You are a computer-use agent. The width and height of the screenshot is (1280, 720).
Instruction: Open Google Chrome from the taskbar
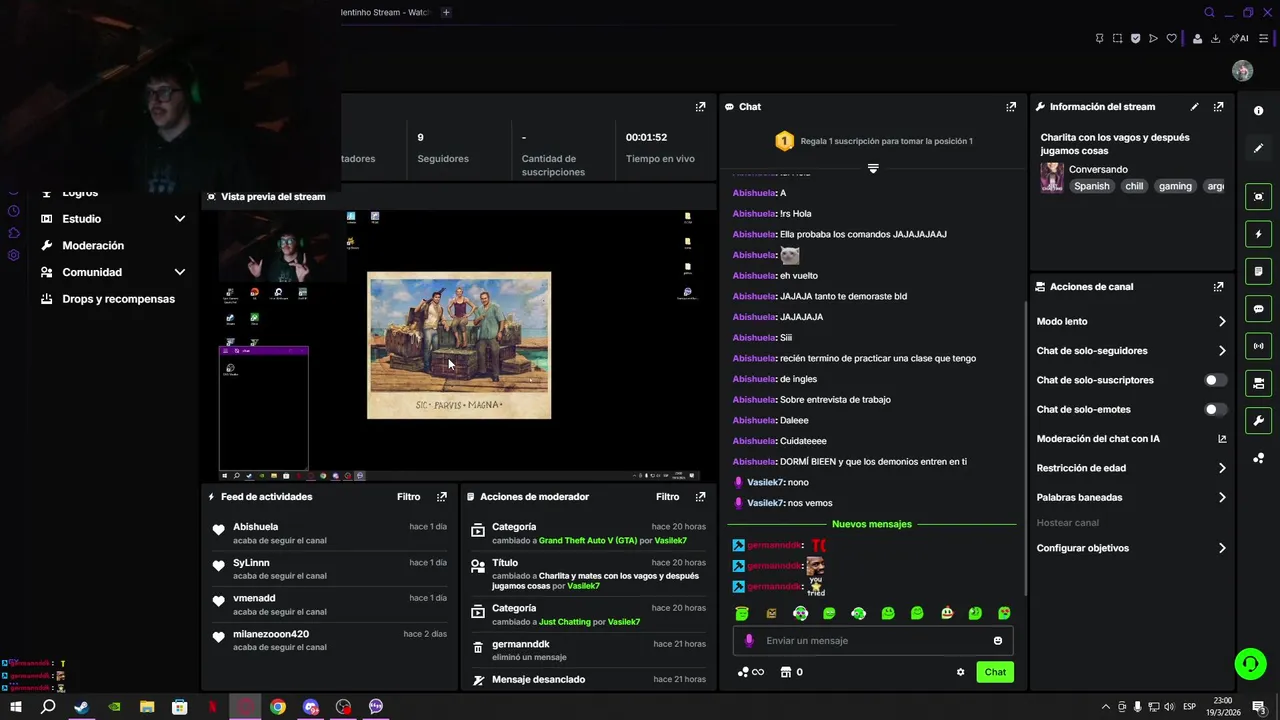pos(278,707)
